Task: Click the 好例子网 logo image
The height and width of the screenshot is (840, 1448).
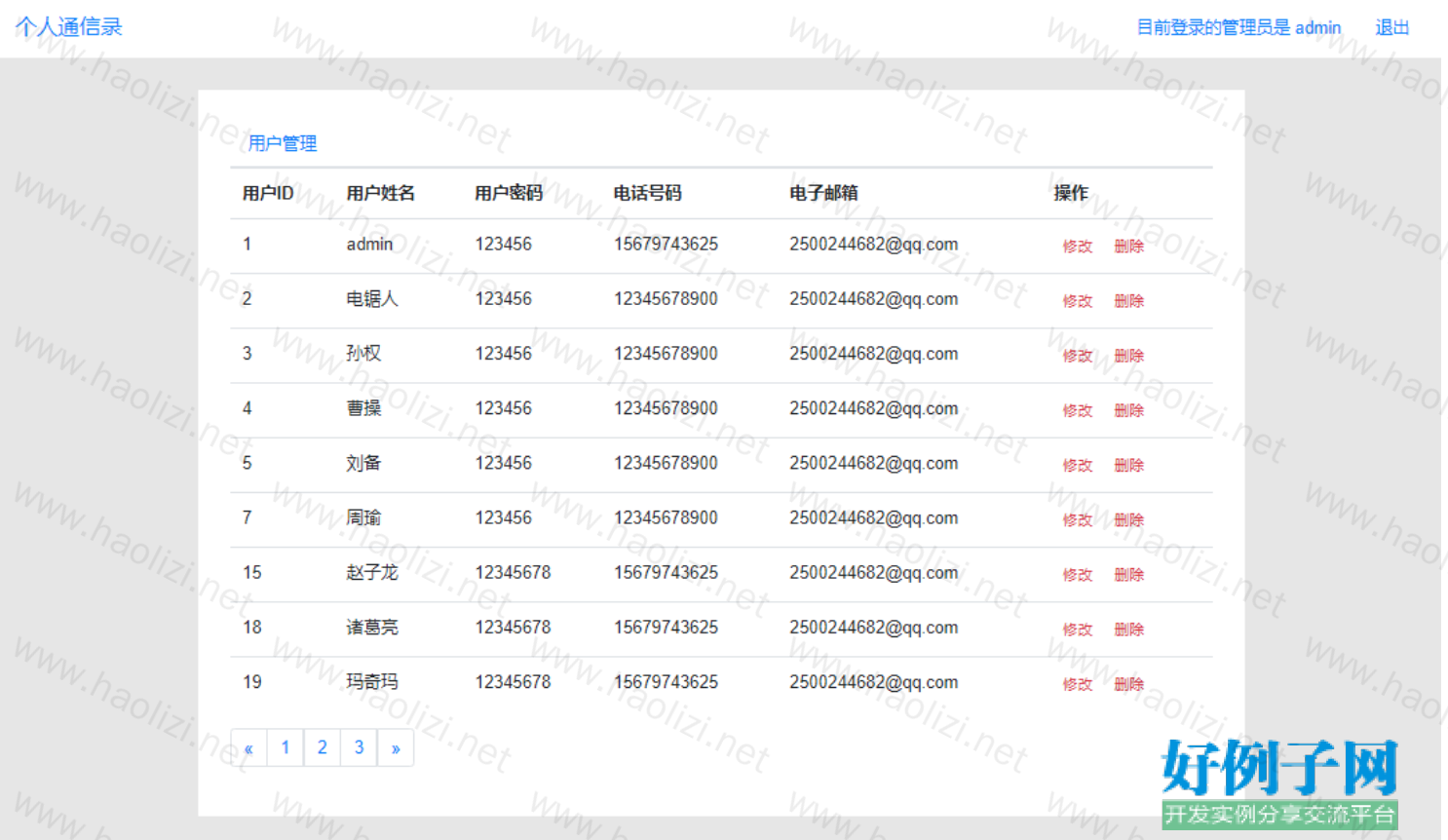Action: click(x=1279, y=782)
